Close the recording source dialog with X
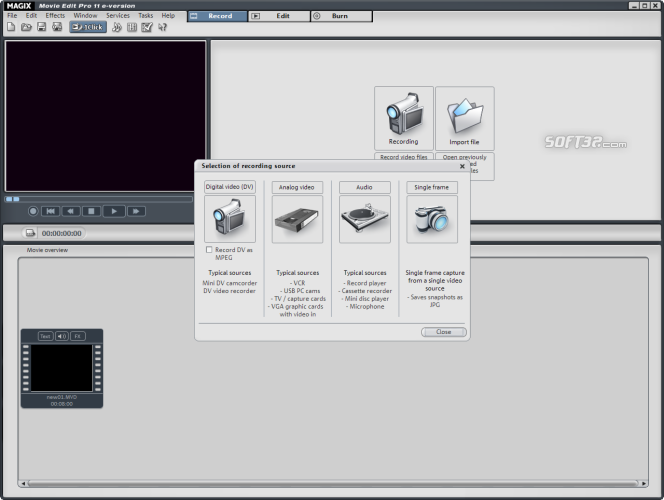The image size is (664, 500). pyautogui.click(x=462, y=166)
